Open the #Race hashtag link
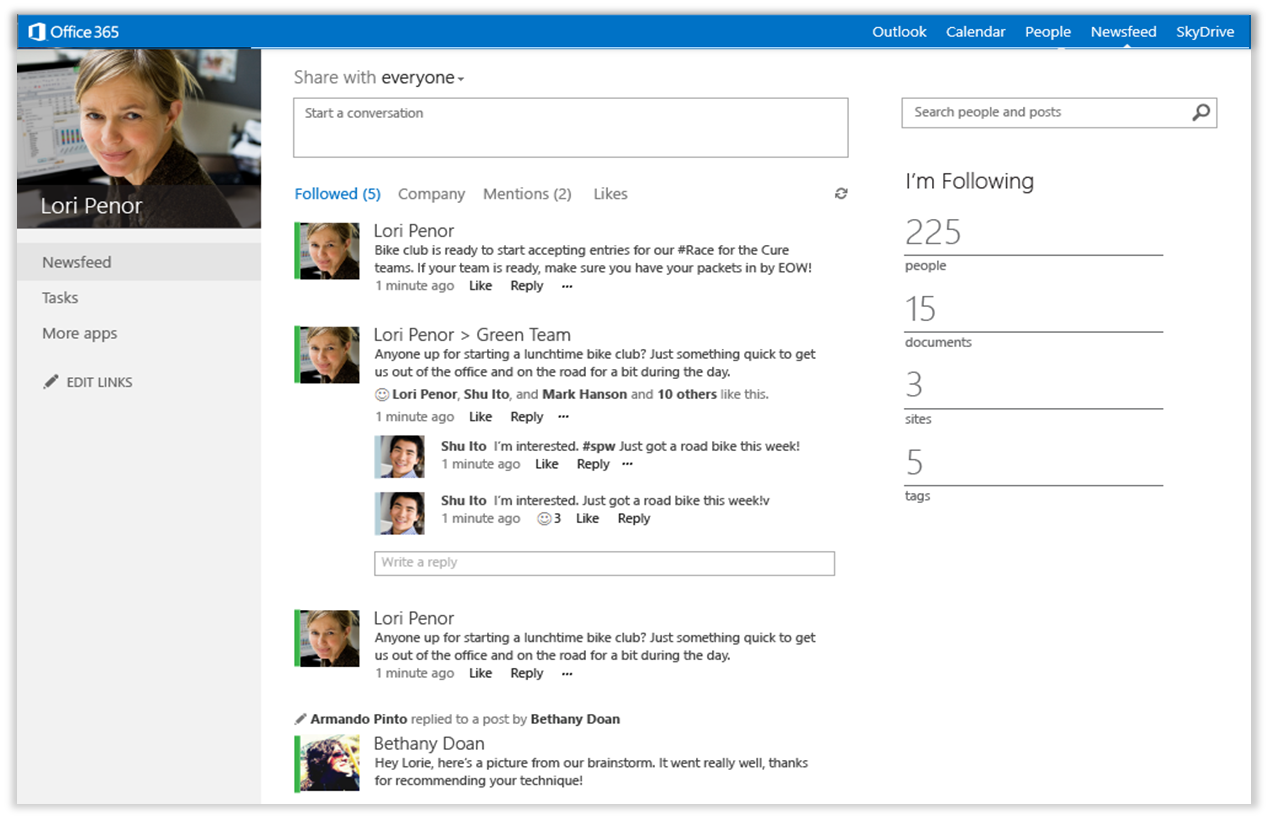 [x=692, y=250]
